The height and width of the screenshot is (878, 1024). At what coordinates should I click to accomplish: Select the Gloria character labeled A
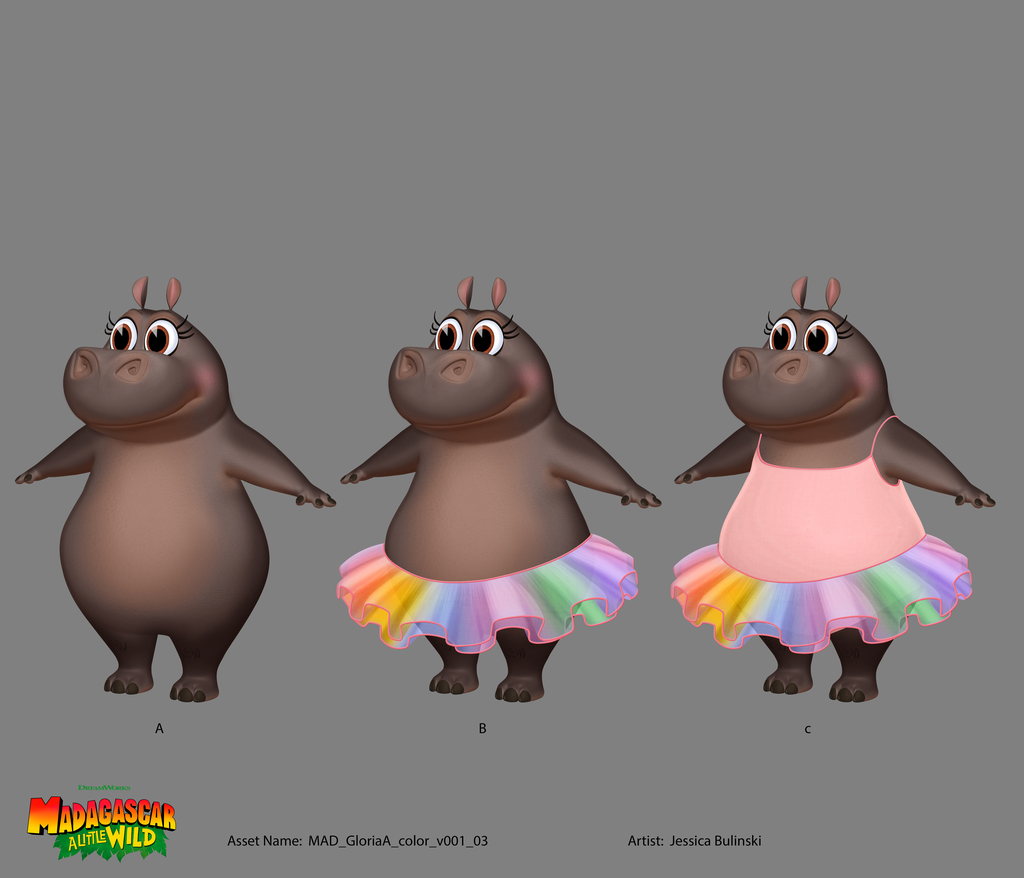click(x=175, y=489)
